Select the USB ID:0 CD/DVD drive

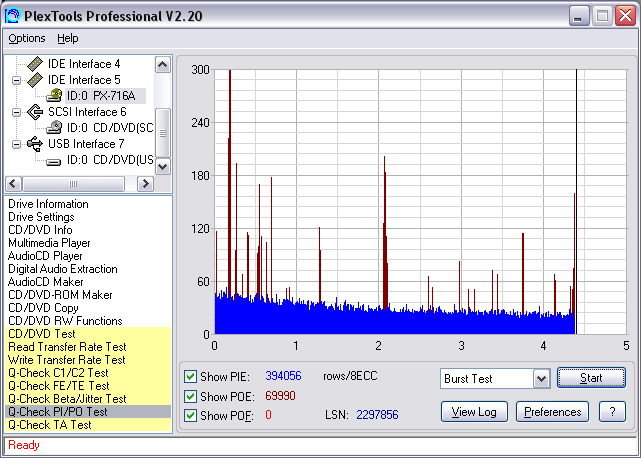click(110, 160)
